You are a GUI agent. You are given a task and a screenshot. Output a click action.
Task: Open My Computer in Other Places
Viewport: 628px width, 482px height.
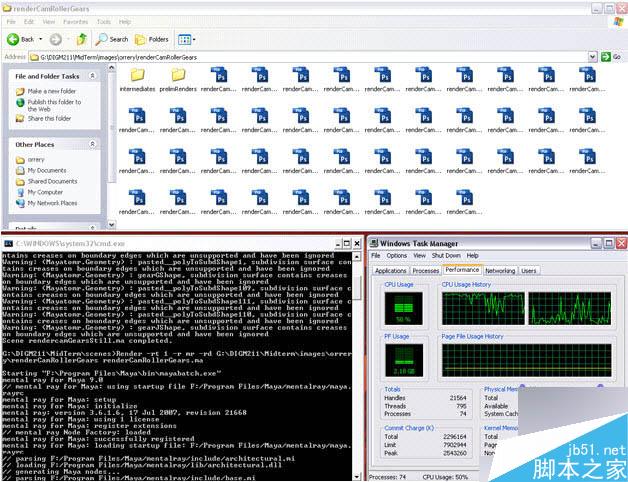(x=45, y=192)
